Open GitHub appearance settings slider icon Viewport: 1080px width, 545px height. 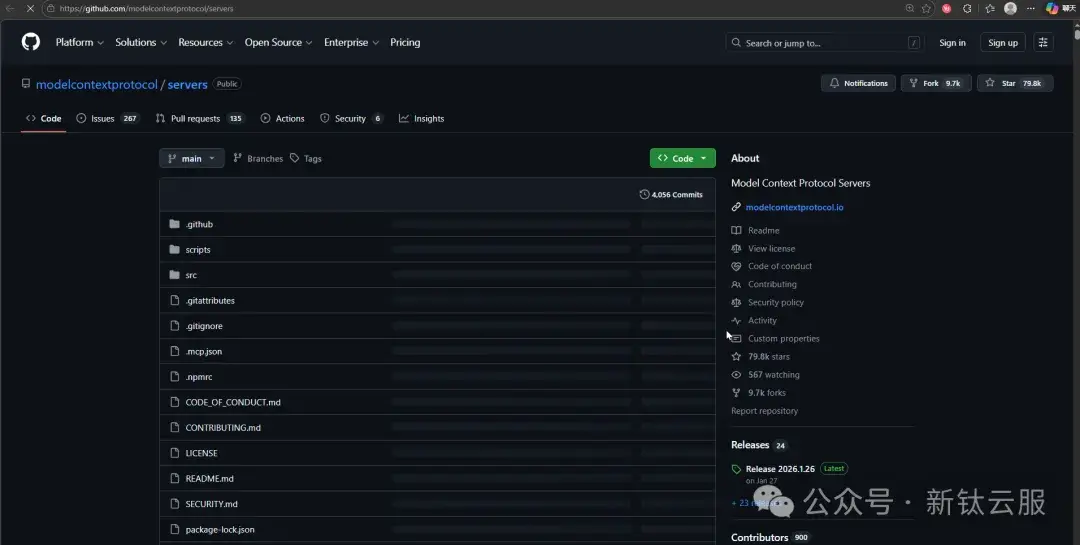click(1043, 43)
